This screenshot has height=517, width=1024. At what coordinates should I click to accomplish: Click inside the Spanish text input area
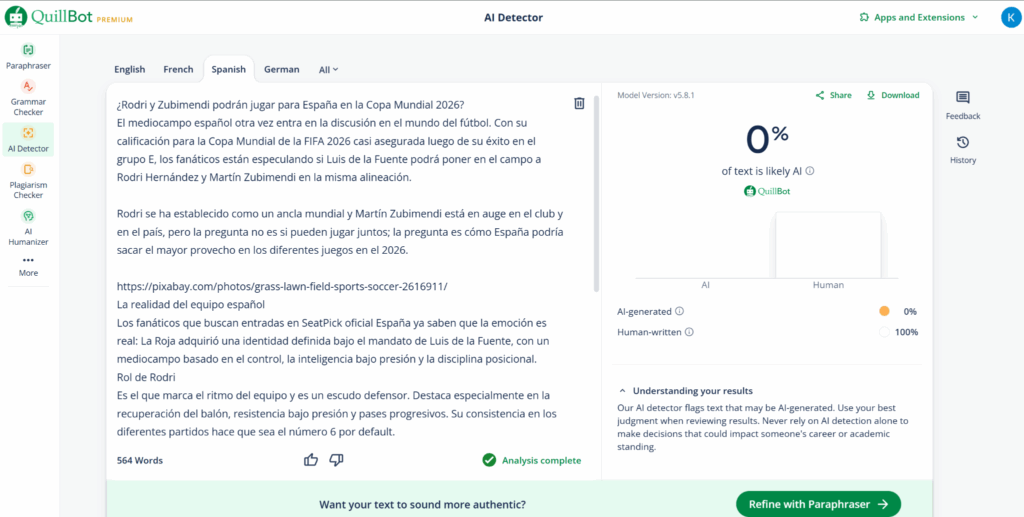(x=340, y=250)
